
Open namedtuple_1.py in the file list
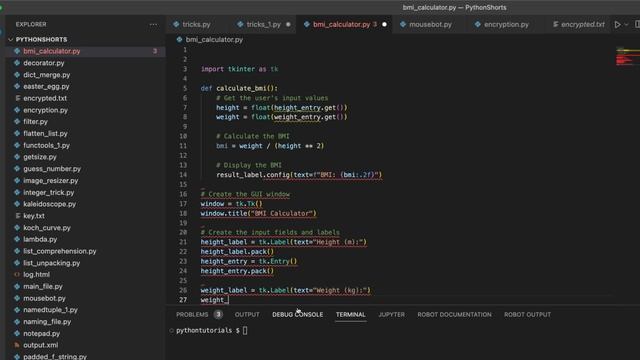50,310
